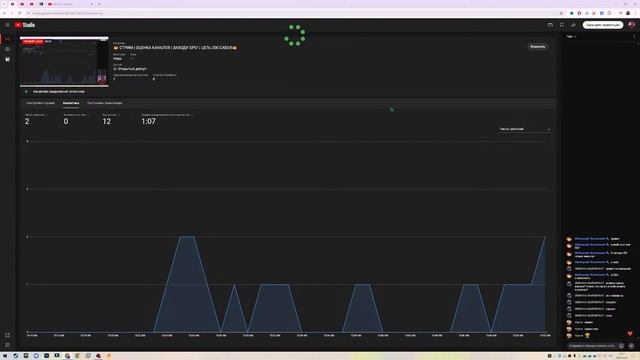Click the Windows Start button
This screenshot has height=360, width=640.
[5, 356]
